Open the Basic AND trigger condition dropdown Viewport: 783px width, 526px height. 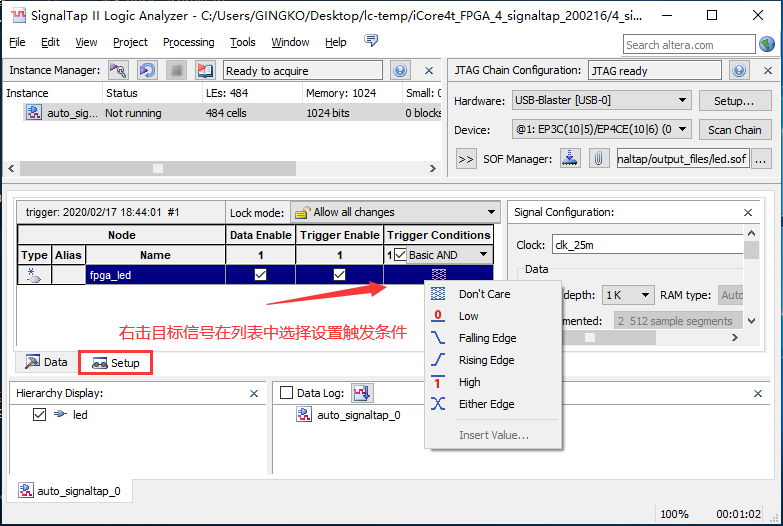coord(484,255)
